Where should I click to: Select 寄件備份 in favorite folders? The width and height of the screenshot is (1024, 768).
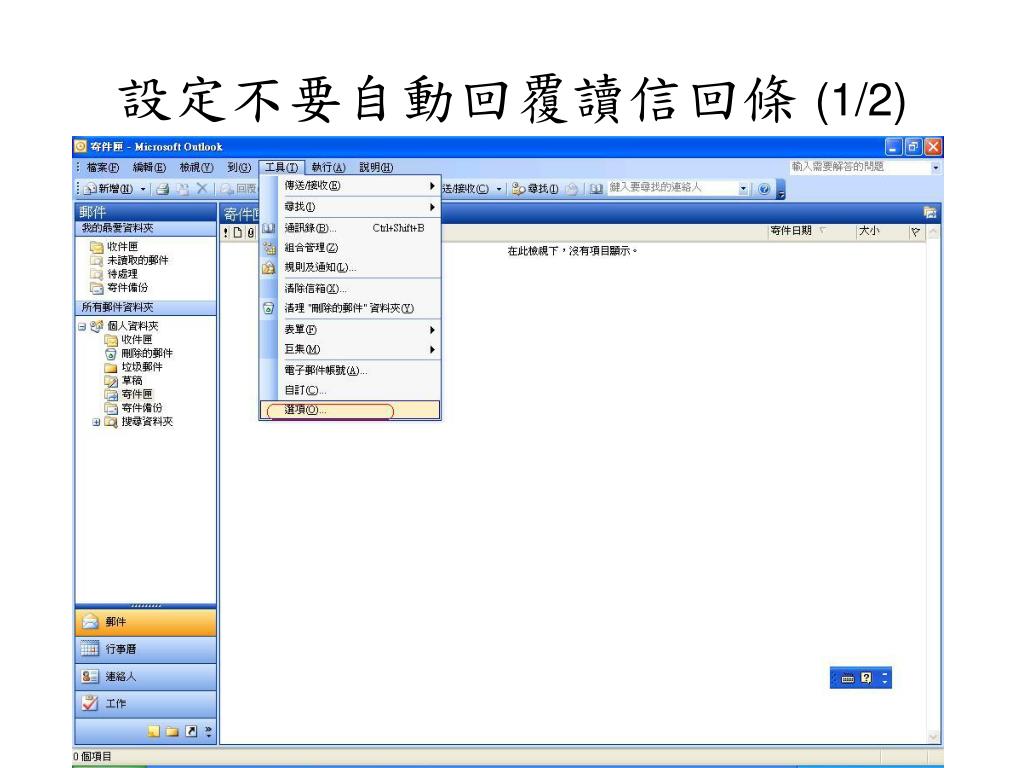(x=120, y=287)
